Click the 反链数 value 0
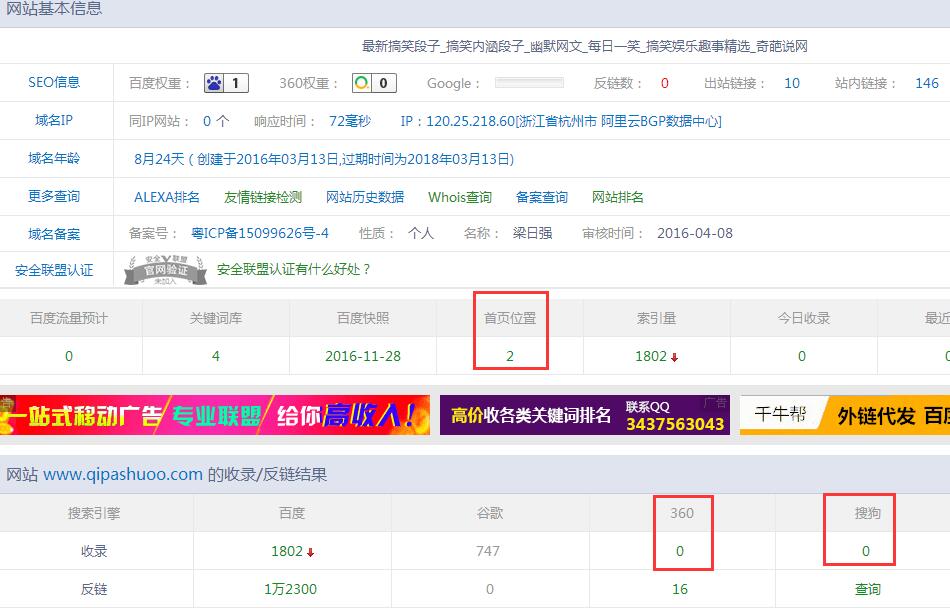 click(665, 84)
